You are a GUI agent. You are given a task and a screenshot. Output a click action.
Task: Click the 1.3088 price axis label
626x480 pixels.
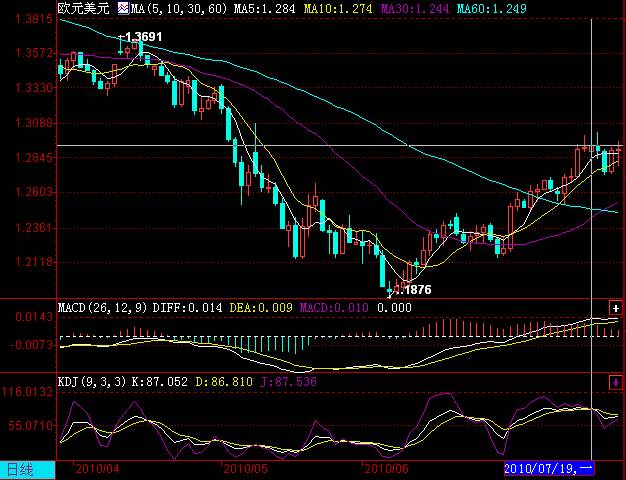click(34, 122)
